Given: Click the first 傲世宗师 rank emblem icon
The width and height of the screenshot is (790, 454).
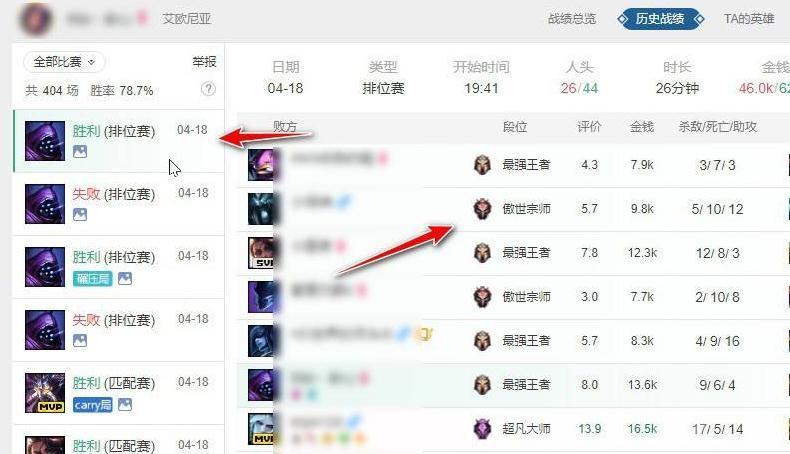Looking at the screenshot, I should 482,209.
